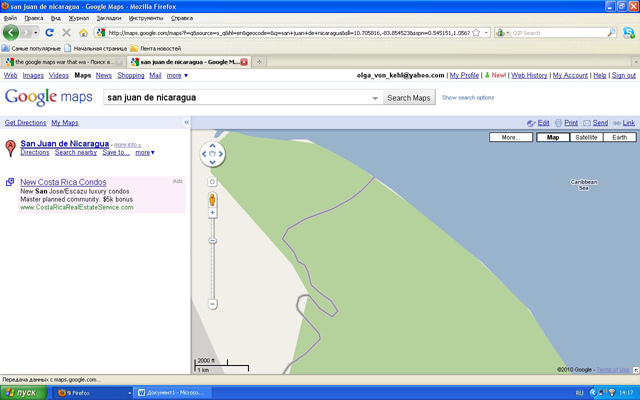Screen dimensions: 640x400
Task: Open the Справка menu
Action: point(182,18)
